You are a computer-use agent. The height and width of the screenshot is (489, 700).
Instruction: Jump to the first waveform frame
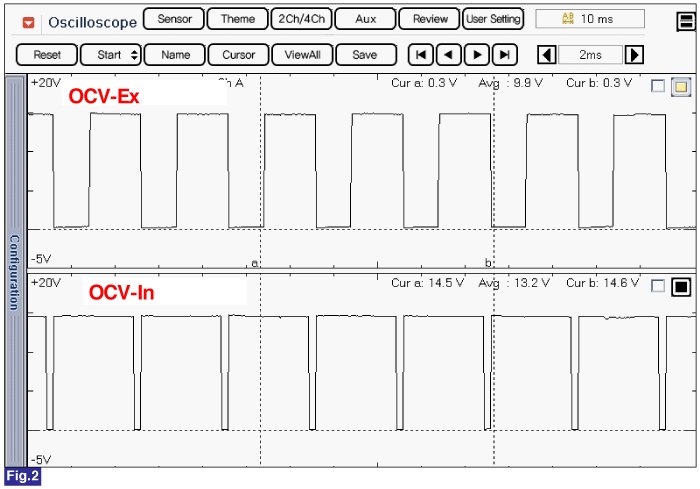[422, 55]
